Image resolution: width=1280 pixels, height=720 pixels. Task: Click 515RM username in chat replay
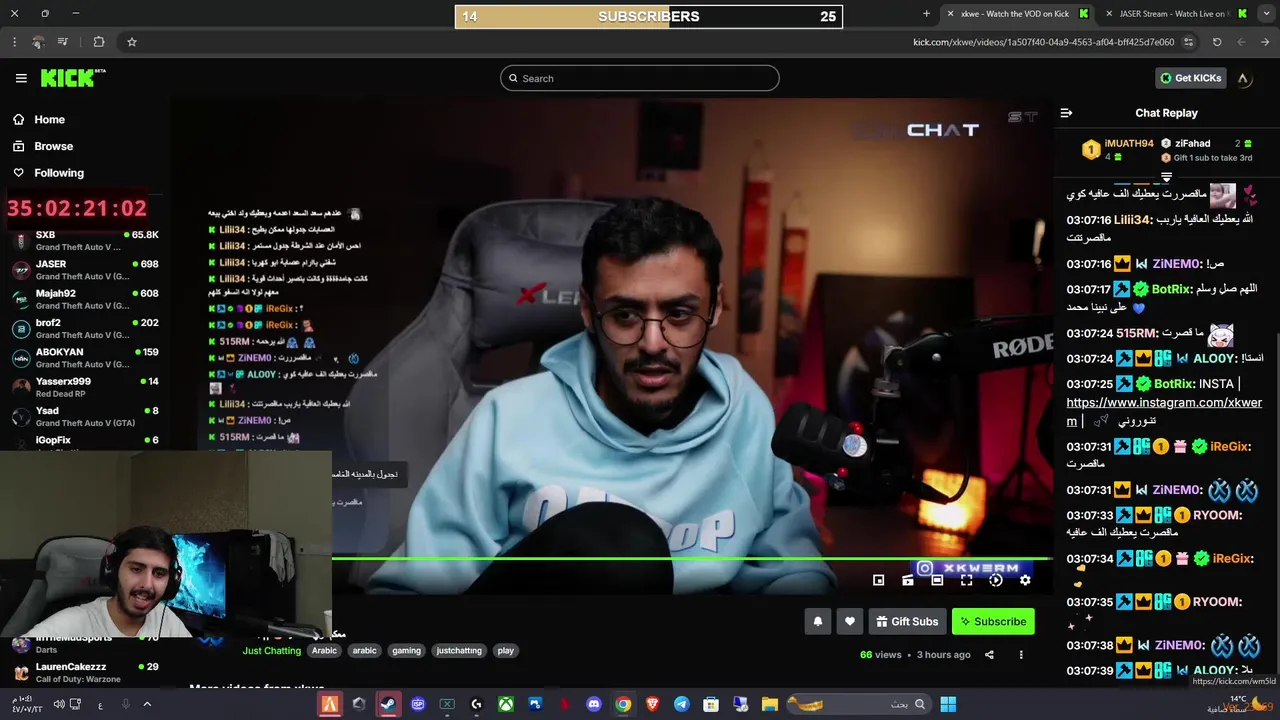tap(1136, 333)
